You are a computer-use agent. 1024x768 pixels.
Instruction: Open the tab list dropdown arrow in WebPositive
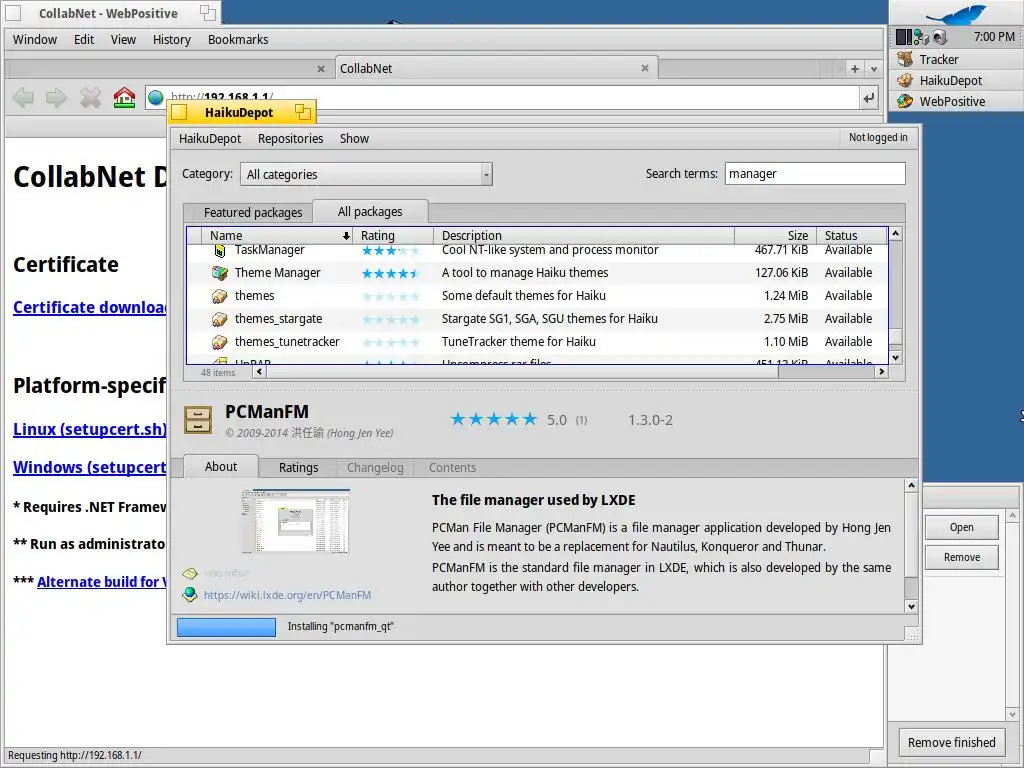tap(874, 69)
